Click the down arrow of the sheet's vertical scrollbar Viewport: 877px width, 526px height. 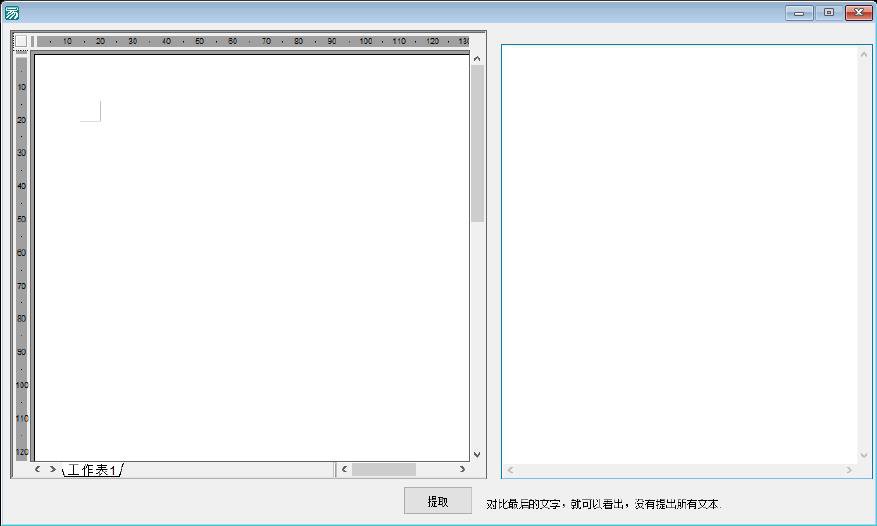point(477,454)
